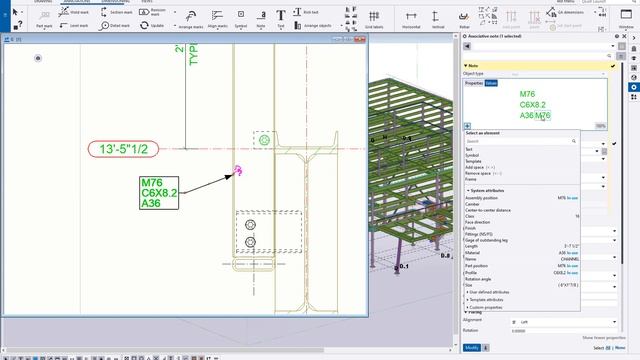This screenshot has width=640, height=360.
Task: Click Show fewer properties link
Action: (604, 338)
